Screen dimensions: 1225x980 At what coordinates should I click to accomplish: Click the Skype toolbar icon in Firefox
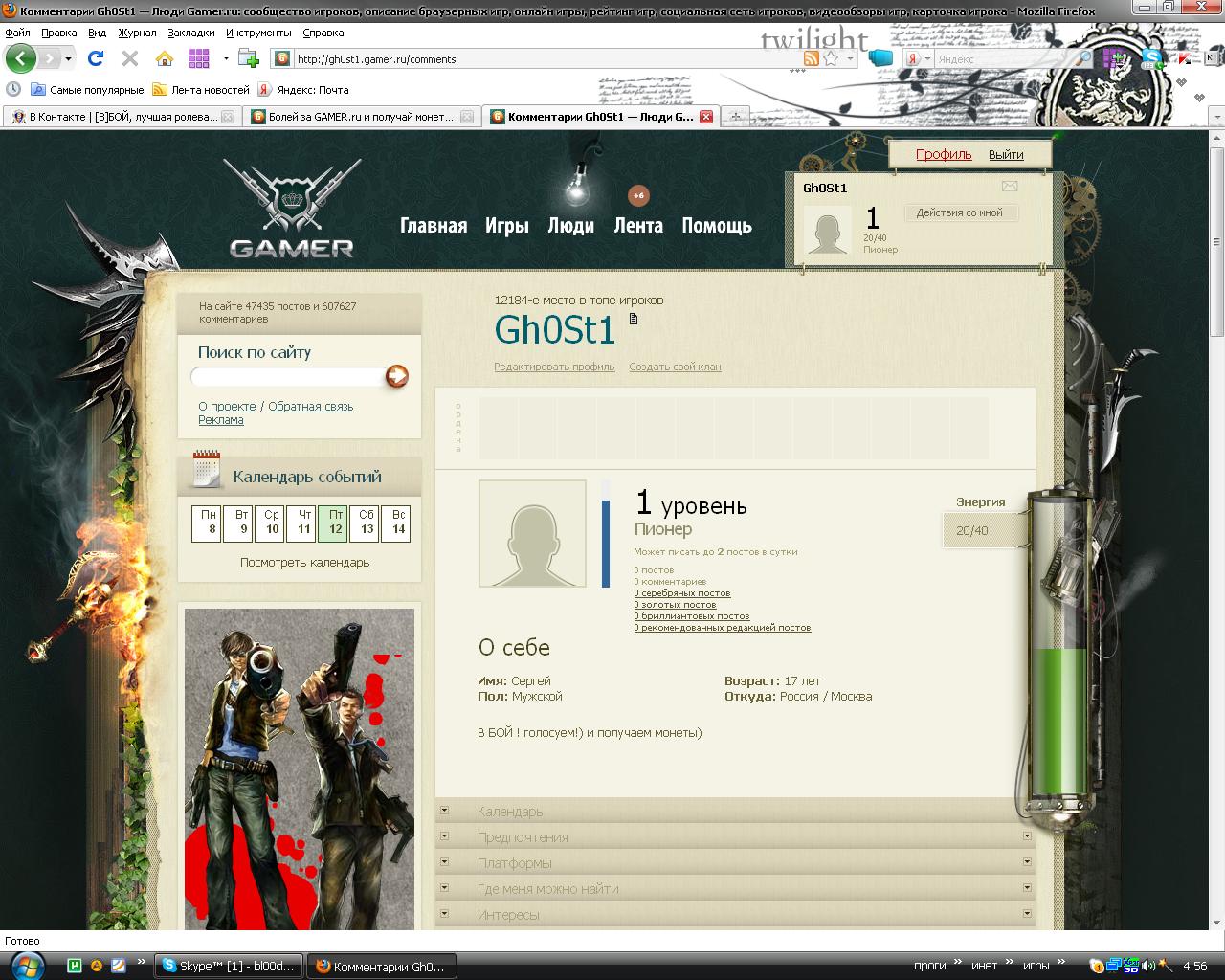(x=1152, y=59)
